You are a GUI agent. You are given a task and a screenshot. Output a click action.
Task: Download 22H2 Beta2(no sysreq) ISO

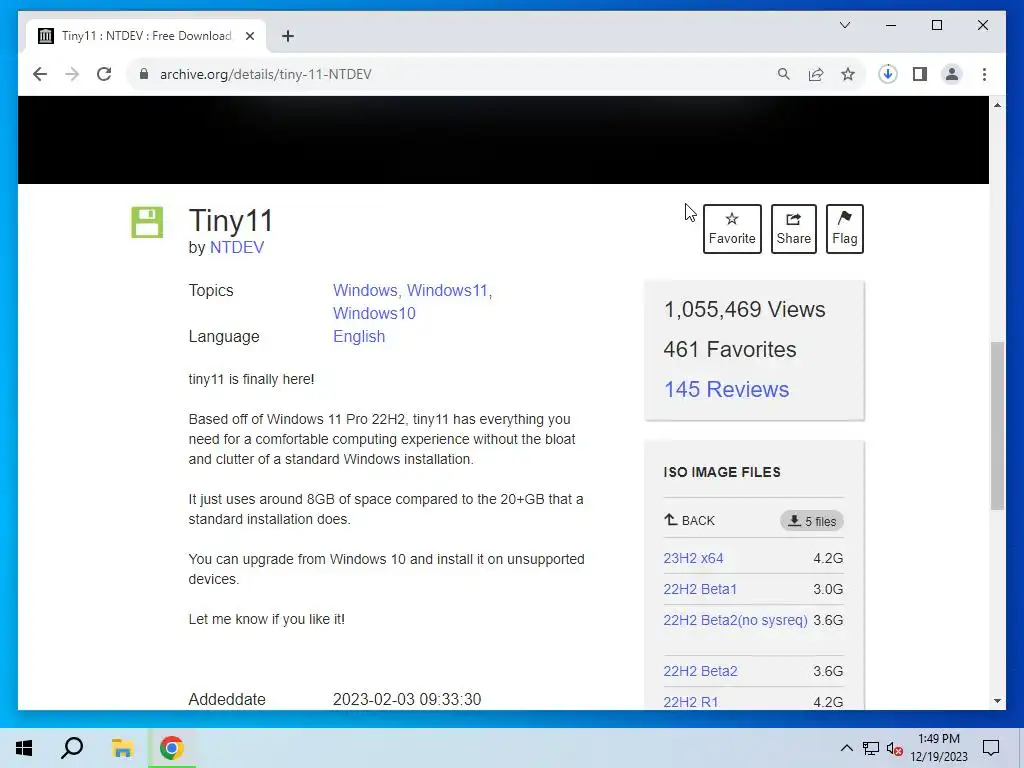point(735,620)
